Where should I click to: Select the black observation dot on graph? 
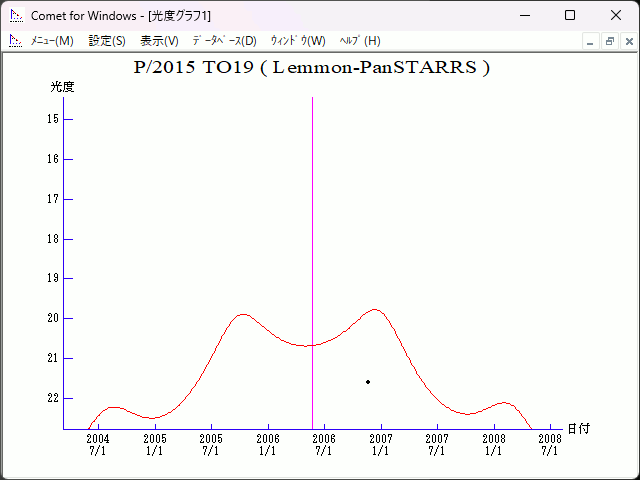point(368,381)
